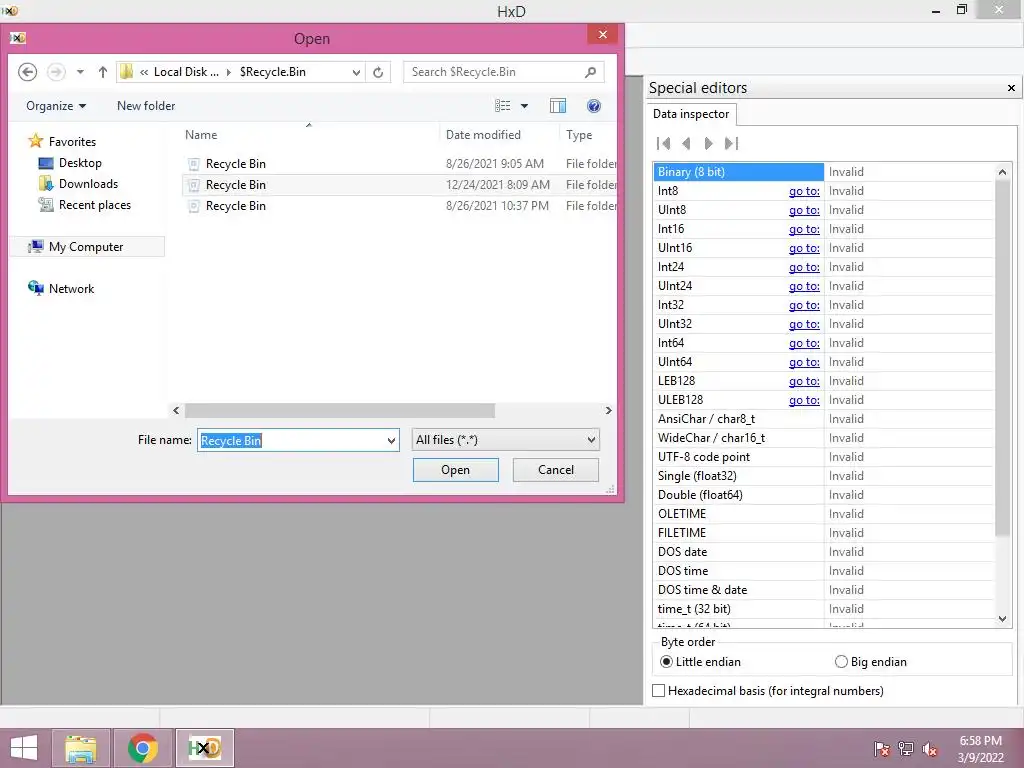
Task: Open the Organize dropdown menu
Action: tap(56, 106)
